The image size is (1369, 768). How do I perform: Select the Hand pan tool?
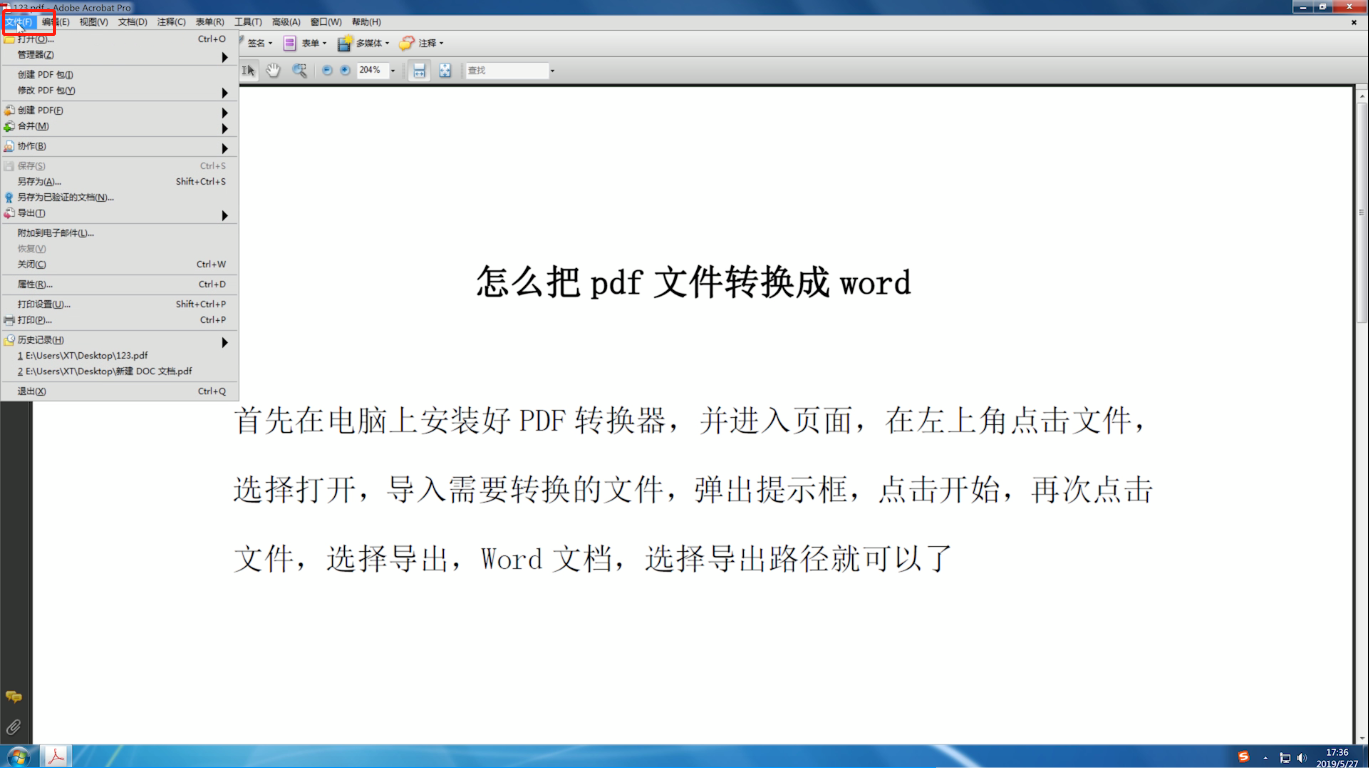[x=273, y=71]
